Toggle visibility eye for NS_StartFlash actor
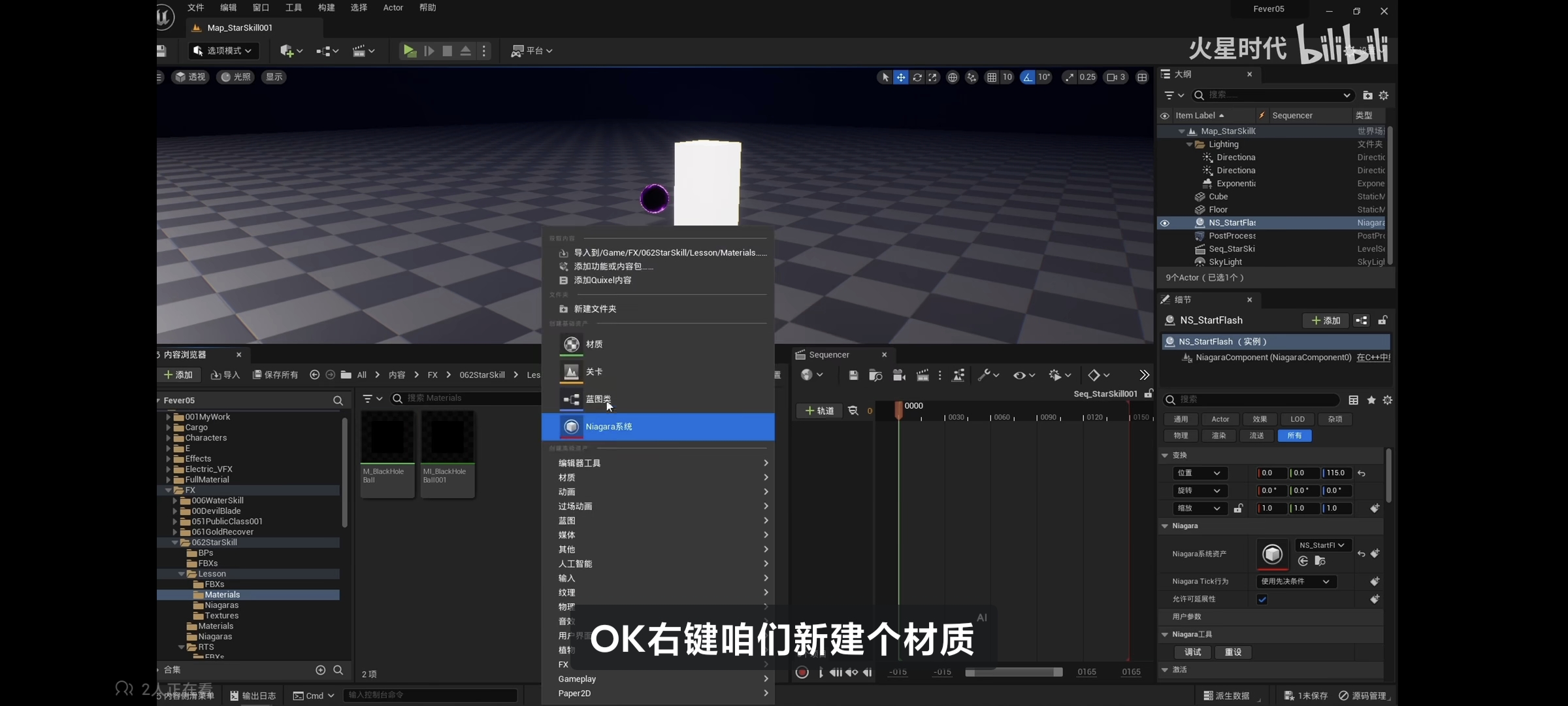The height and width of the screenshot is (706, 1568). (x=1164, y=223)
